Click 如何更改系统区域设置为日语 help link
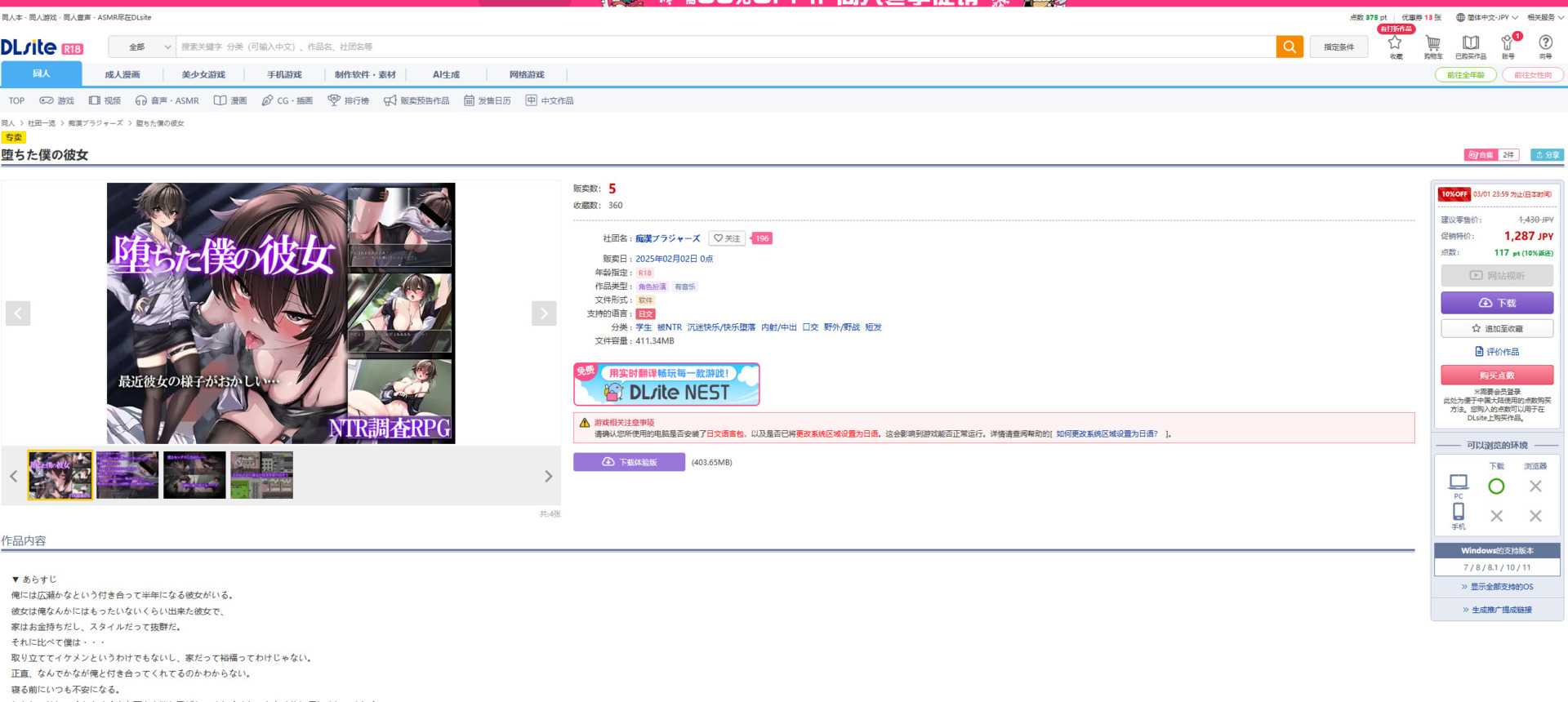Screen dimensions: 1568x702 click(1107, 434)
